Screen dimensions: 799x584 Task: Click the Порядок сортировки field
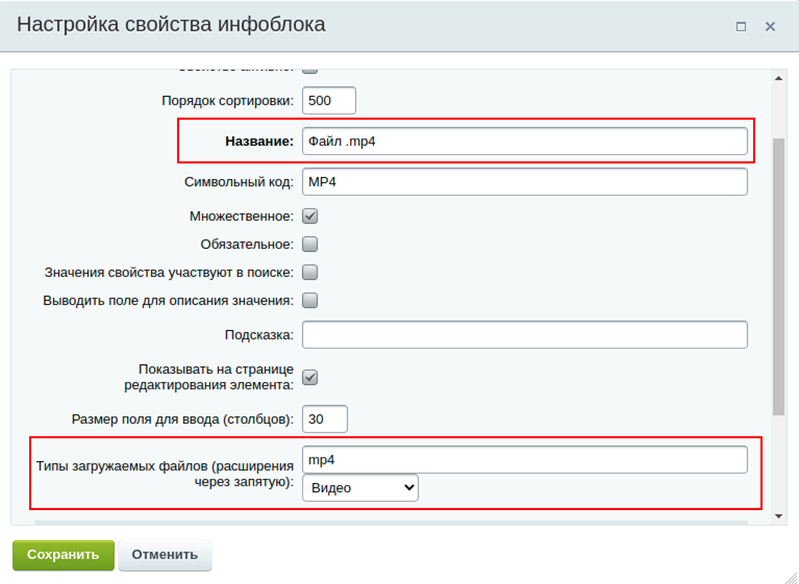[x=329, y=100]
